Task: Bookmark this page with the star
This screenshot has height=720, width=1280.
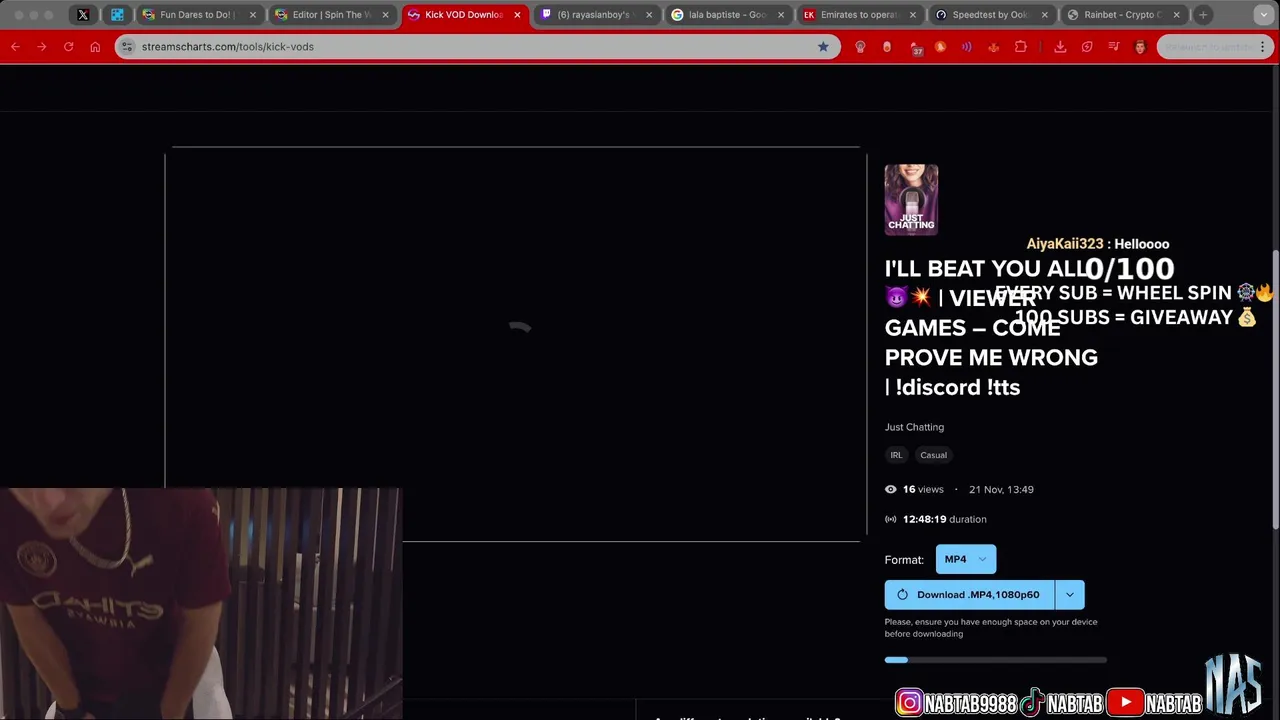Action: (x=823, y=47)
